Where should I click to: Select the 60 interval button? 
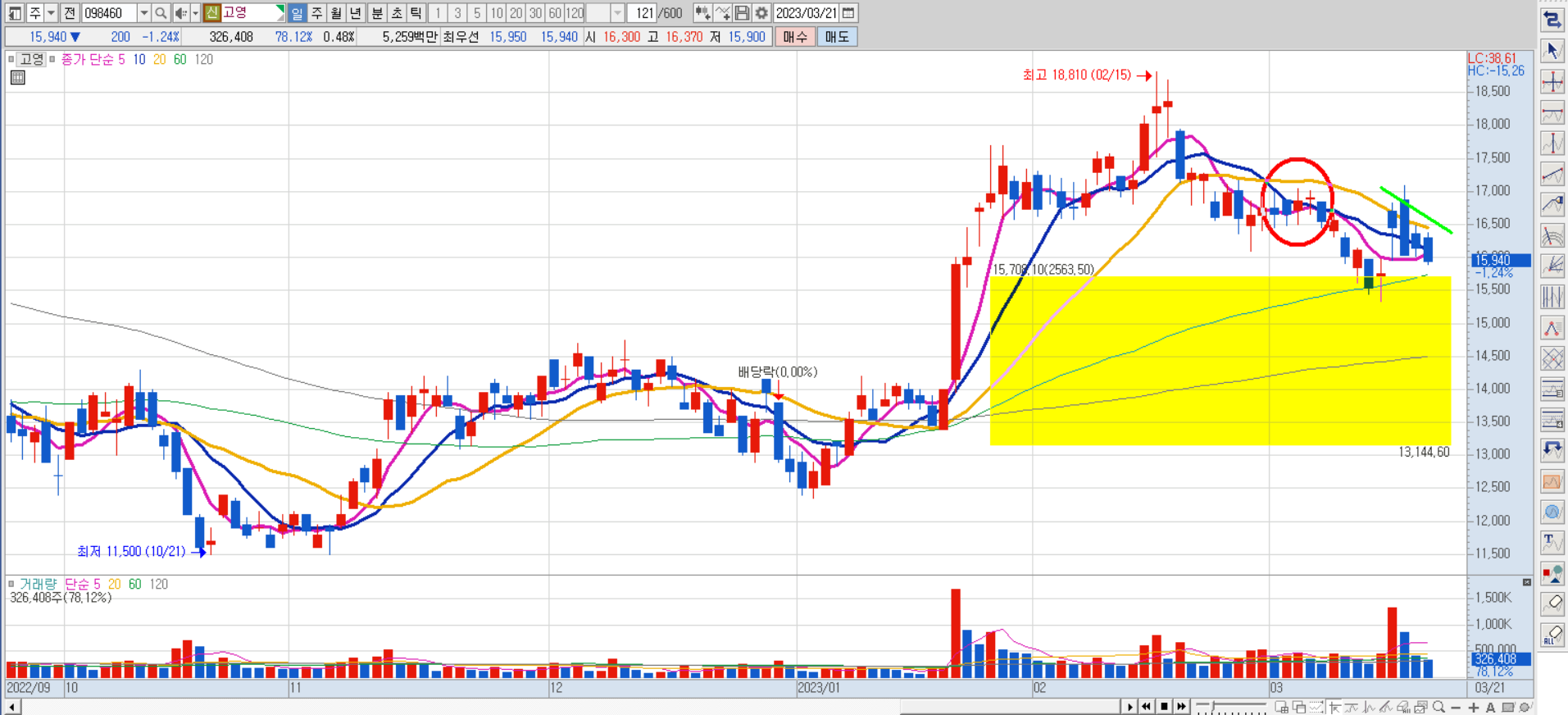click(555, 13)
